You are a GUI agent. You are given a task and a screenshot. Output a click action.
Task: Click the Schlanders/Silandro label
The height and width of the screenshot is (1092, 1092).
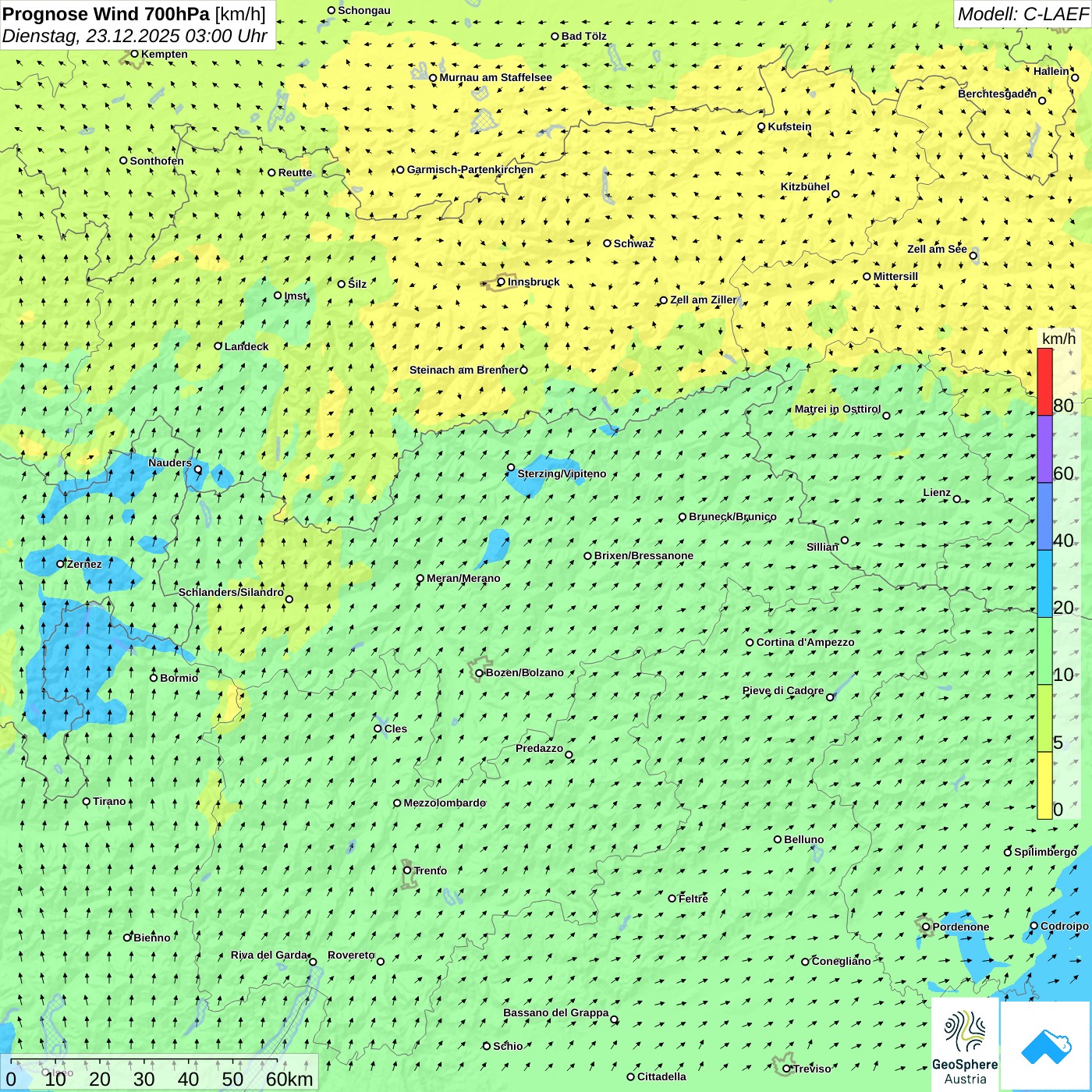pyautogui.click(x=231, y=592)
